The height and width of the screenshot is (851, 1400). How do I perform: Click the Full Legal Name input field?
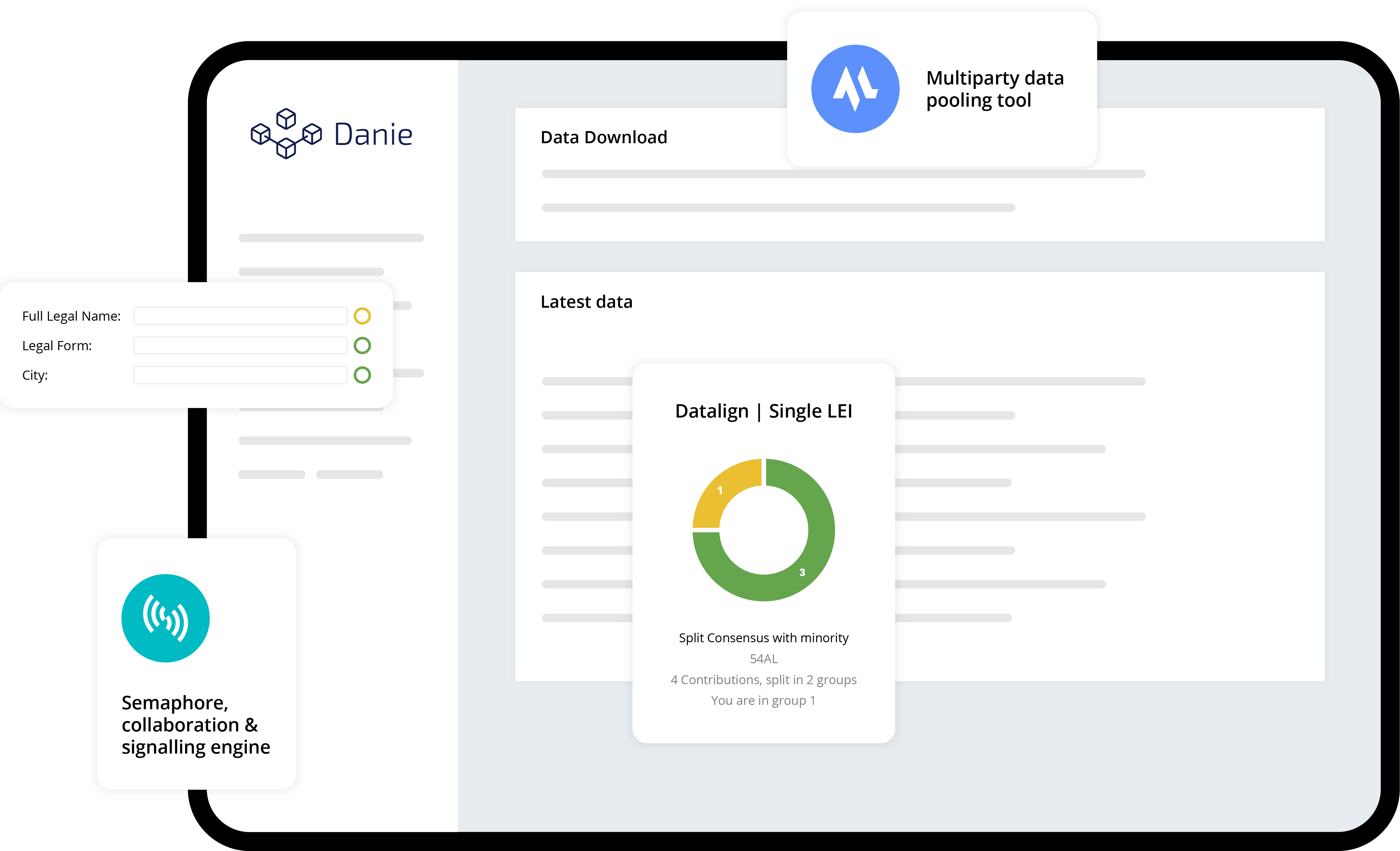(240, 316)
